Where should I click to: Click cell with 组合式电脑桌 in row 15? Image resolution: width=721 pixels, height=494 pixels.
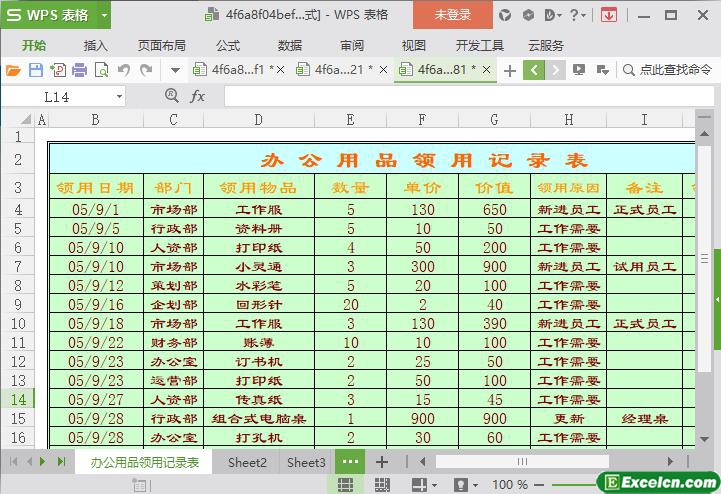[259, 418]
